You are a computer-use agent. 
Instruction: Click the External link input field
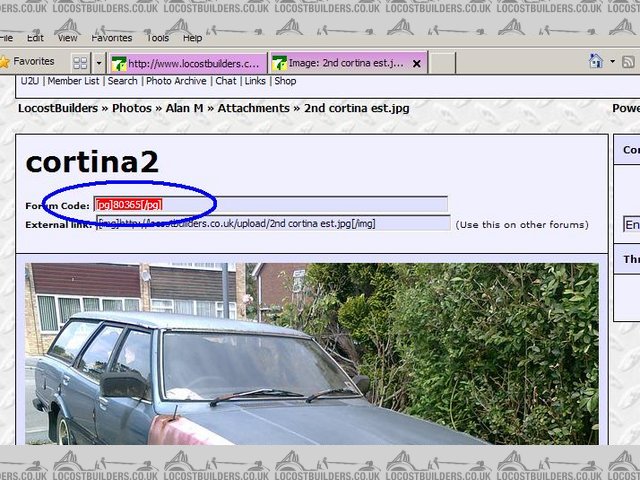[x=273, y=223]
